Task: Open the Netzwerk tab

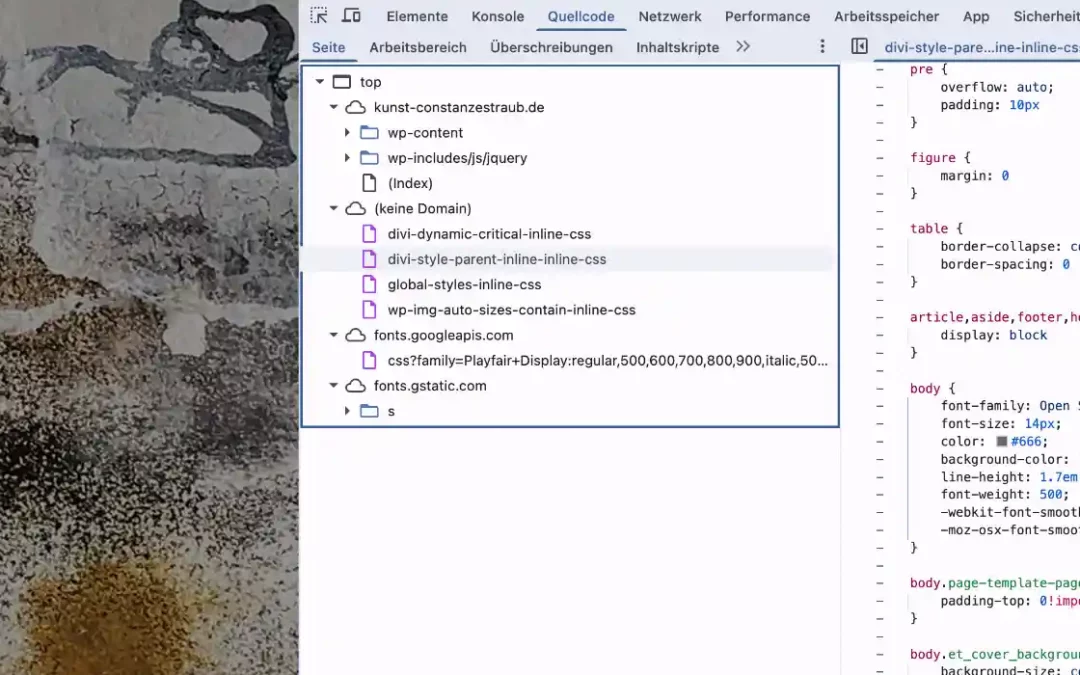Action: click(669, 17)
